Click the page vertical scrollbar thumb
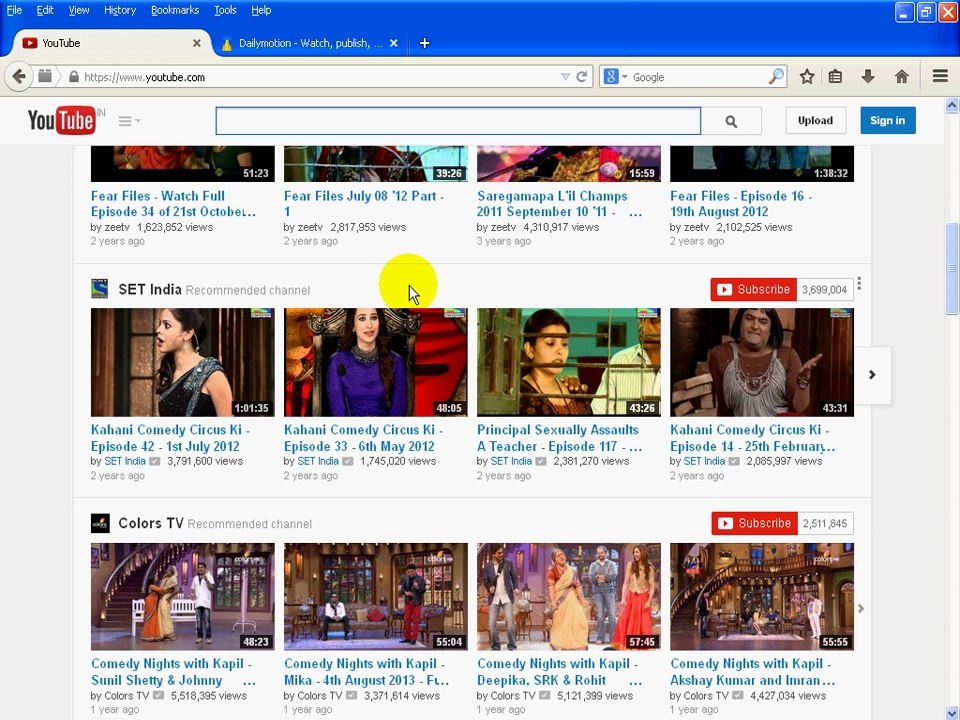This screenshot has width=960, height=720. point(952,269)
